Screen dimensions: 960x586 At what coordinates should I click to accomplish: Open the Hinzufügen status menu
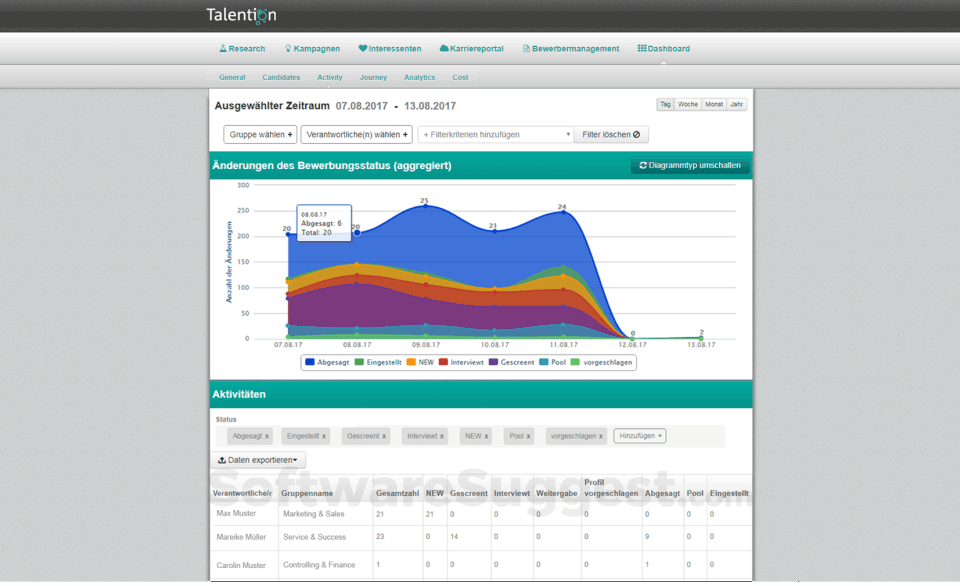coord(639,435)
